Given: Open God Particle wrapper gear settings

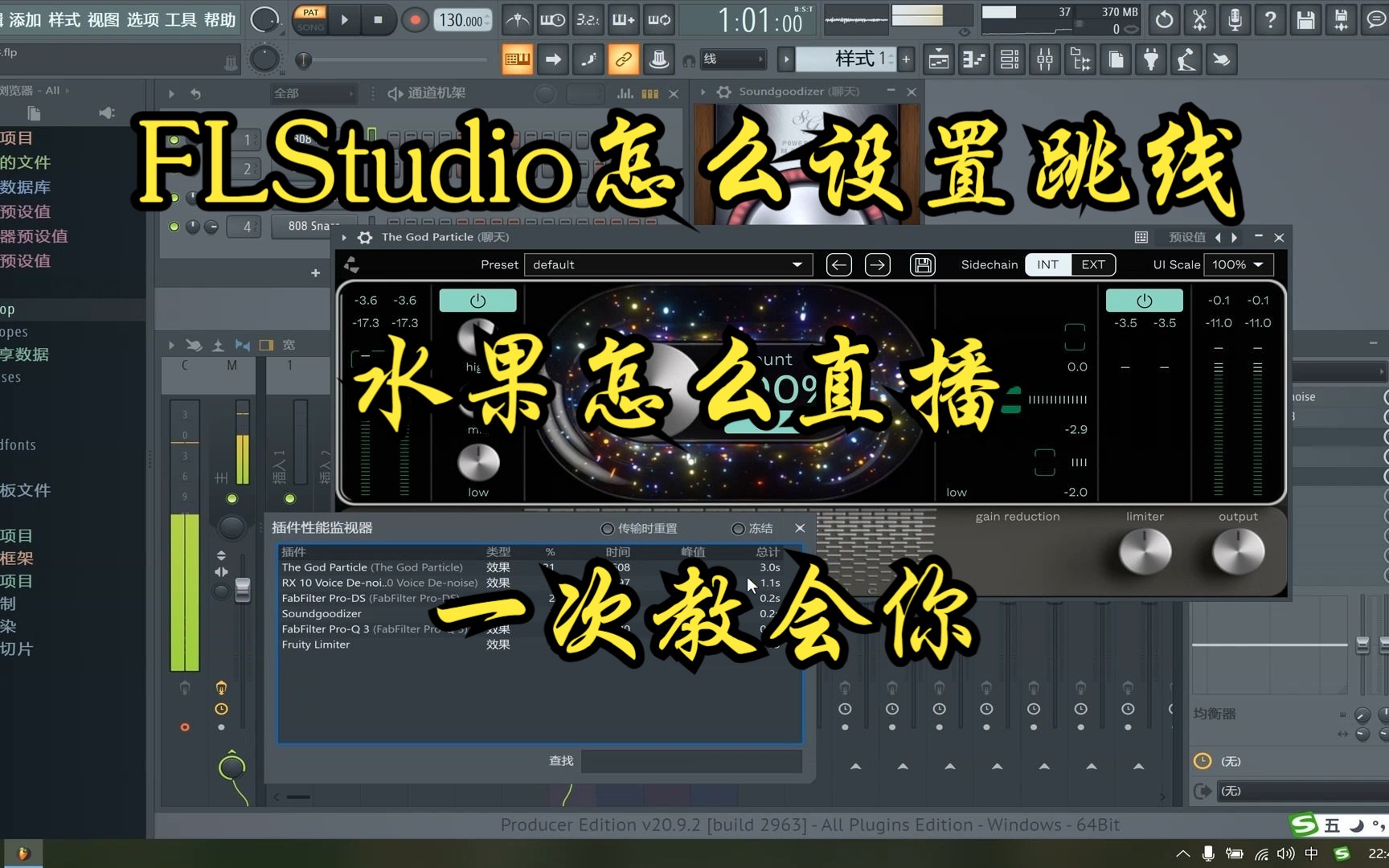Looking at the screenshot, I should tap(365, 237).
